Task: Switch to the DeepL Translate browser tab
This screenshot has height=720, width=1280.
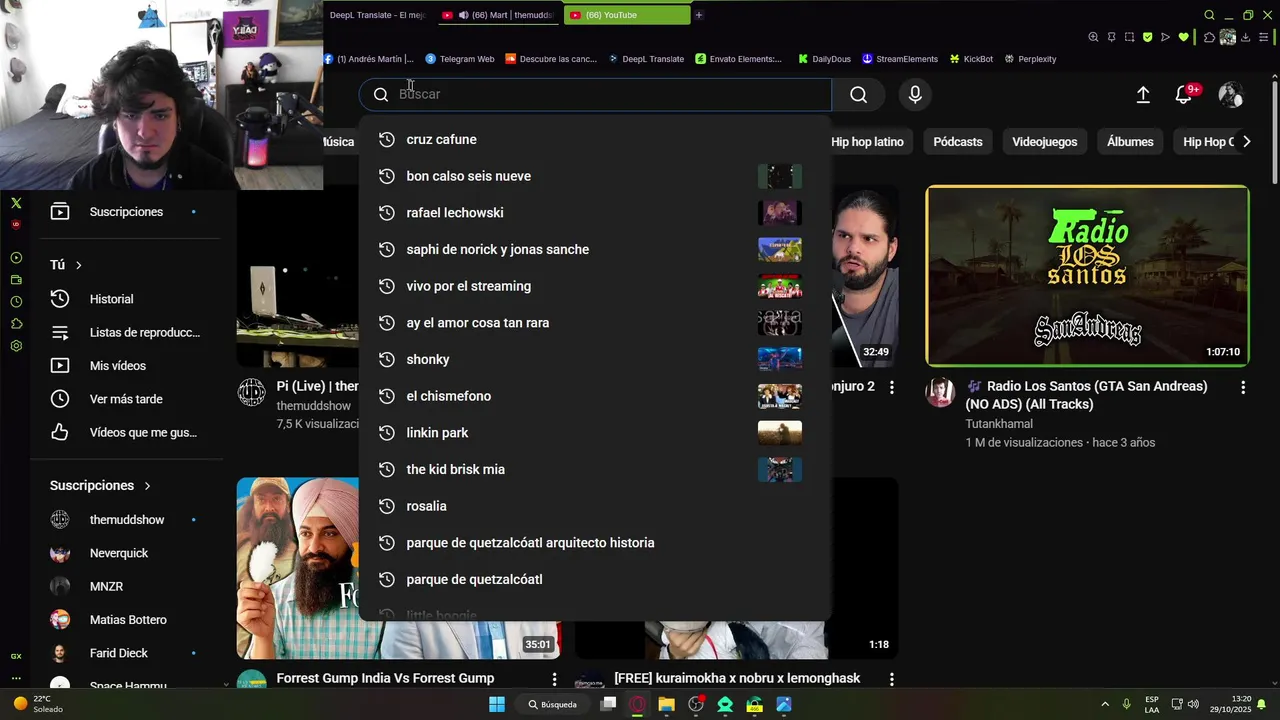Action: click(x=377, y=15)
